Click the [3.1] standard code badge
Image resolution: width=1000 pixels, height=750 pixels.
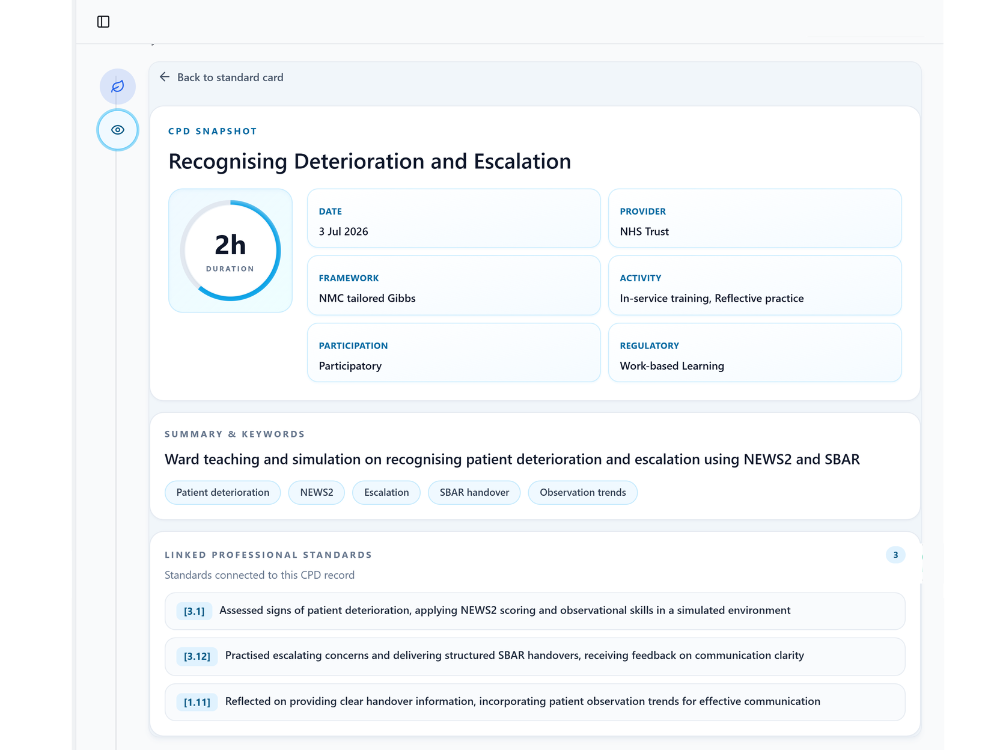point(194,611)
